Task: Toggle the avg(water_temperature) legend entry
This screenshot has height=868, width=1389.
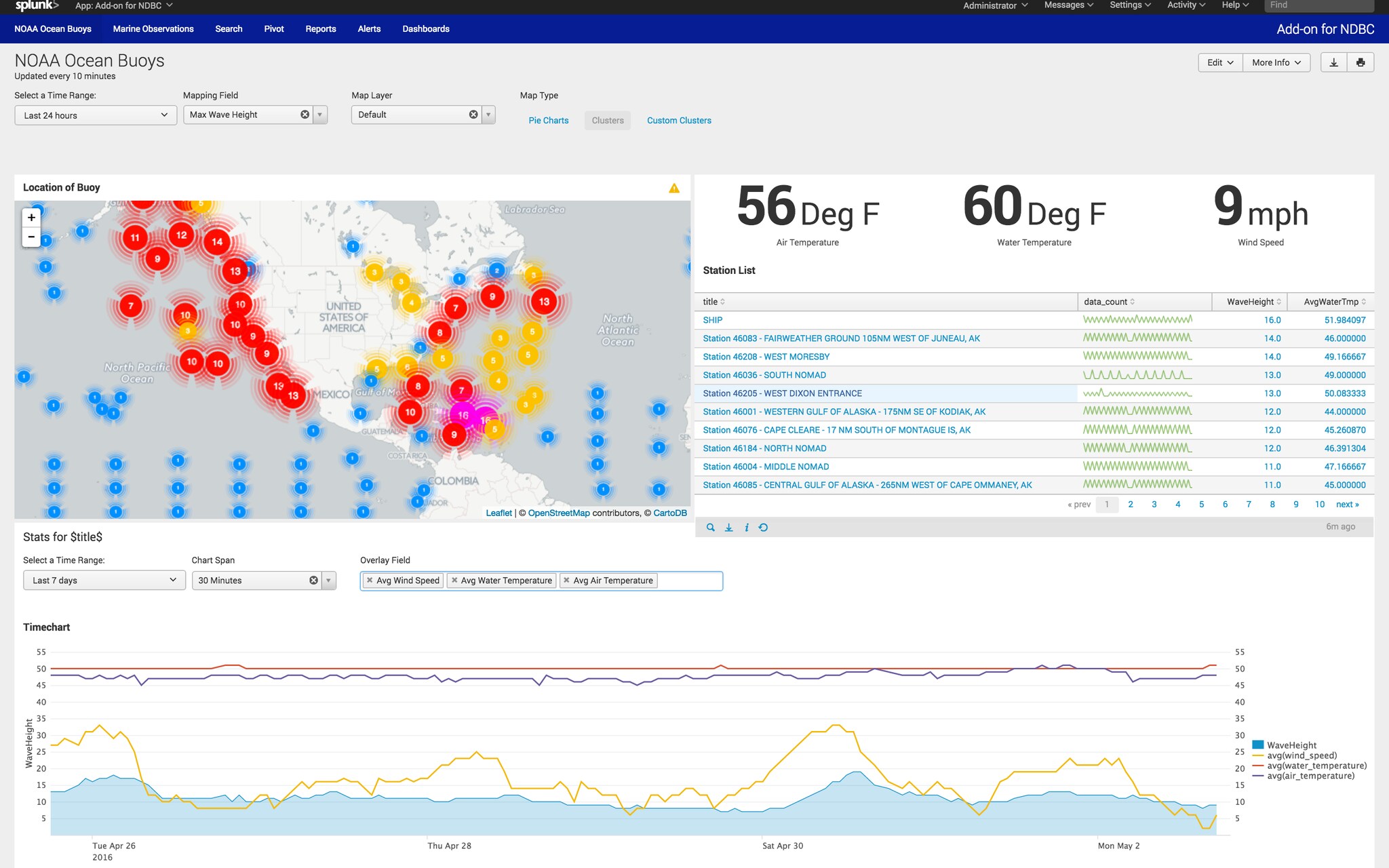Action: 1310,766
